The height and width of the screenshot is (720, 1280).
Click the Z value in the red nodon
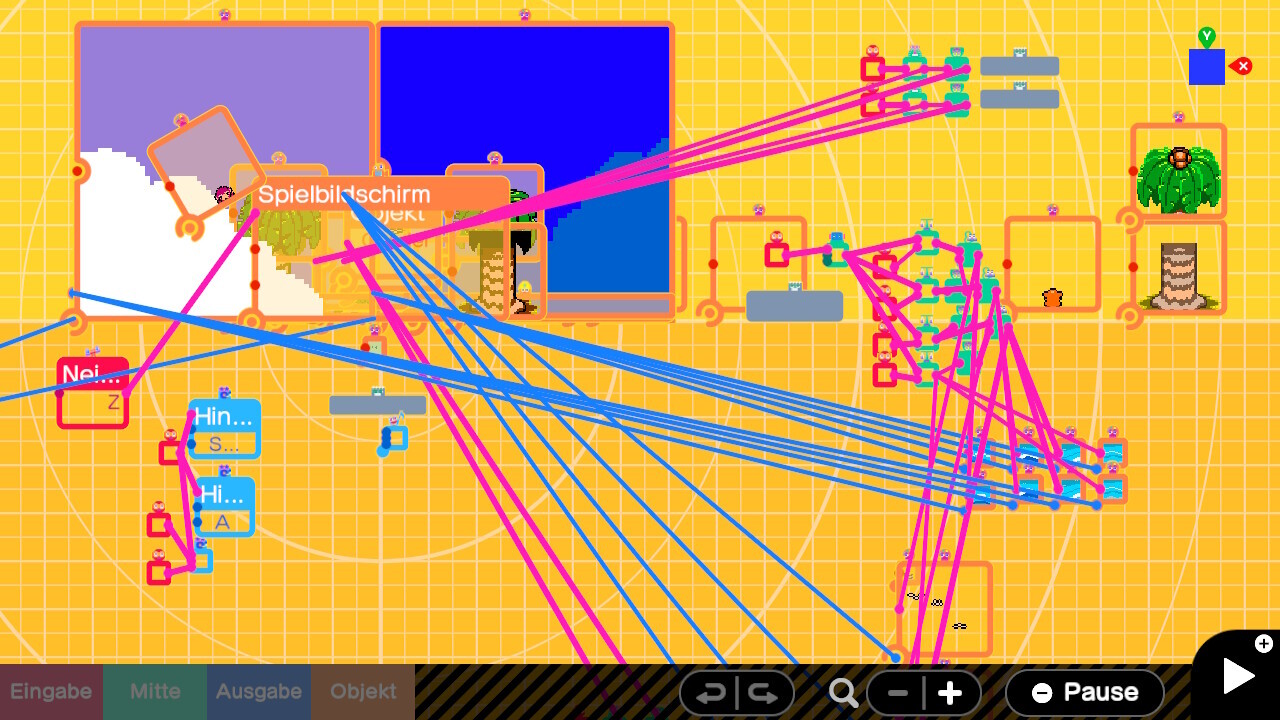point(113,403)
